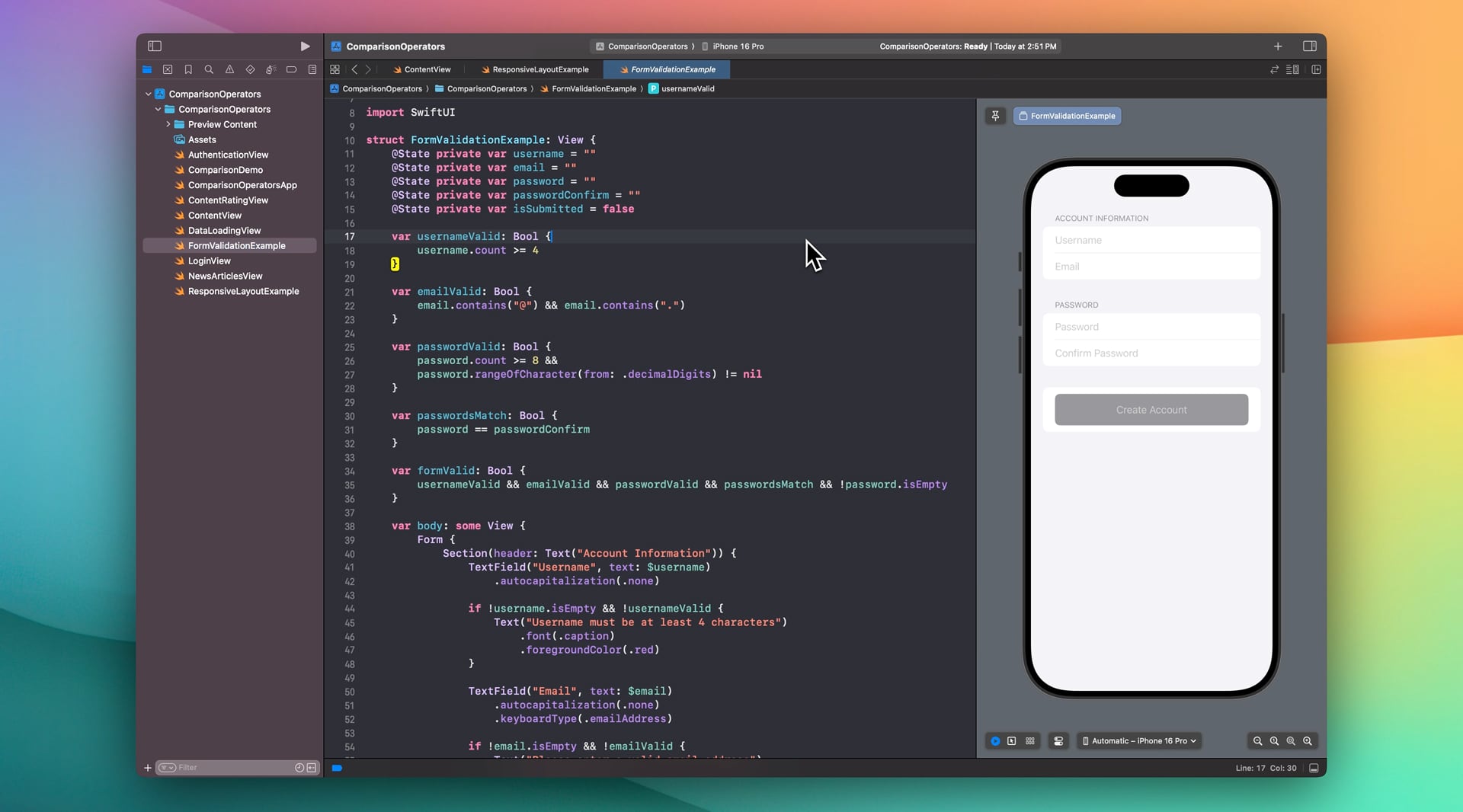The image size is (1463, 812).
Task: Add a new editor tab with plus
Action: coord(1278,46)
